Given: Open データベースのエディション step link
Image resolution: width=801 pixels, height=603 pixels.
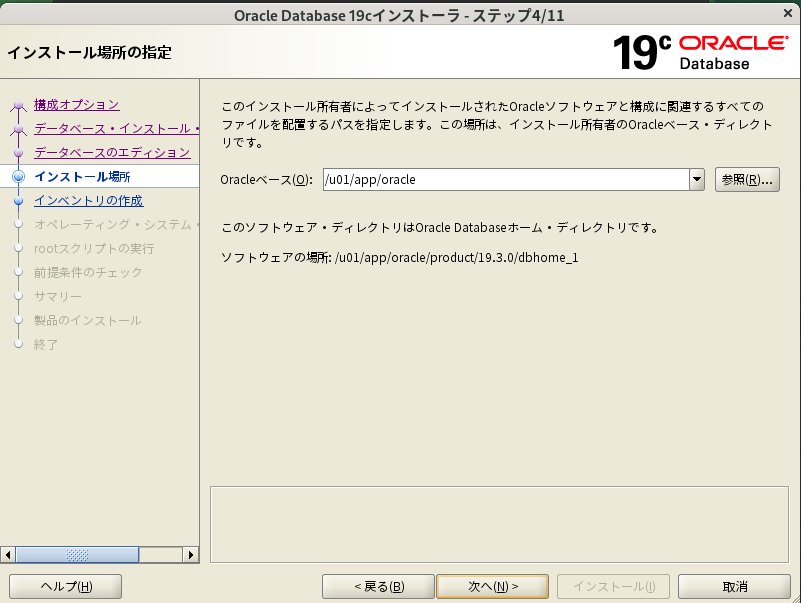Looking at the screenshot, I should (x=112, y=153).
